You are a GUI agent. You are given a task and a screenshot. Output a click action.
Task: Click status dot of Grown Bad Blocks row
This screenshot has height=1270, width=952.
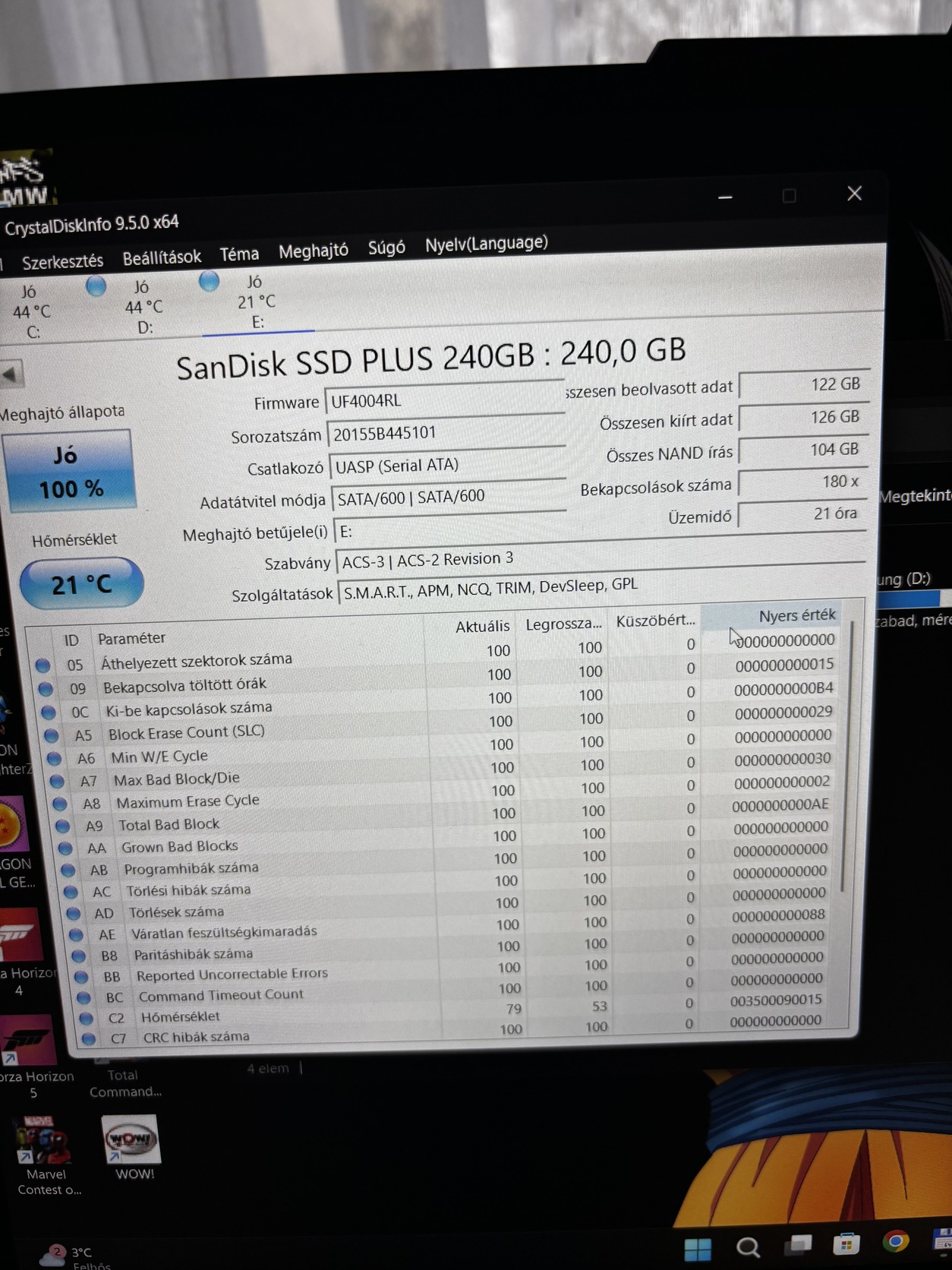click(65, 848)
